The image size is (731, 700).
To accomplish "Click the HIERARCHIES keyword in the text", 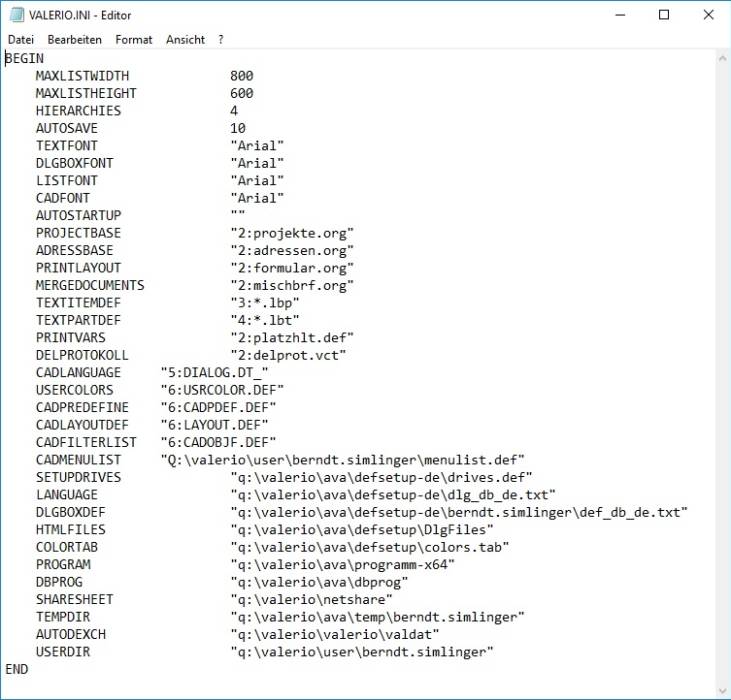I will coord(78,111).
